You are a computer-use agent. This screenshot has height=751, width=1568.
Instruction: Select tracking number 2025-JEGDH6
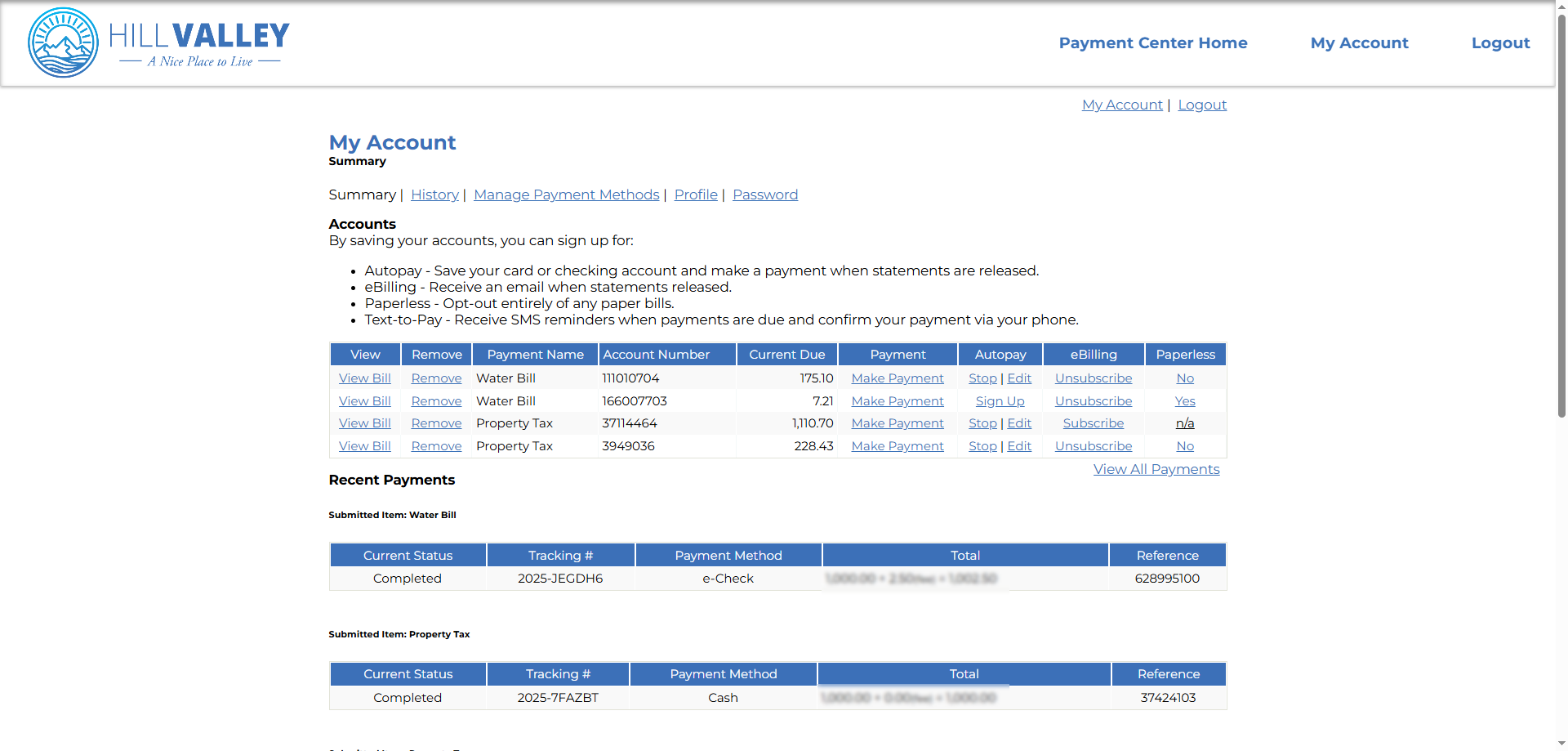pyautogui.click(x=560, y=579)
